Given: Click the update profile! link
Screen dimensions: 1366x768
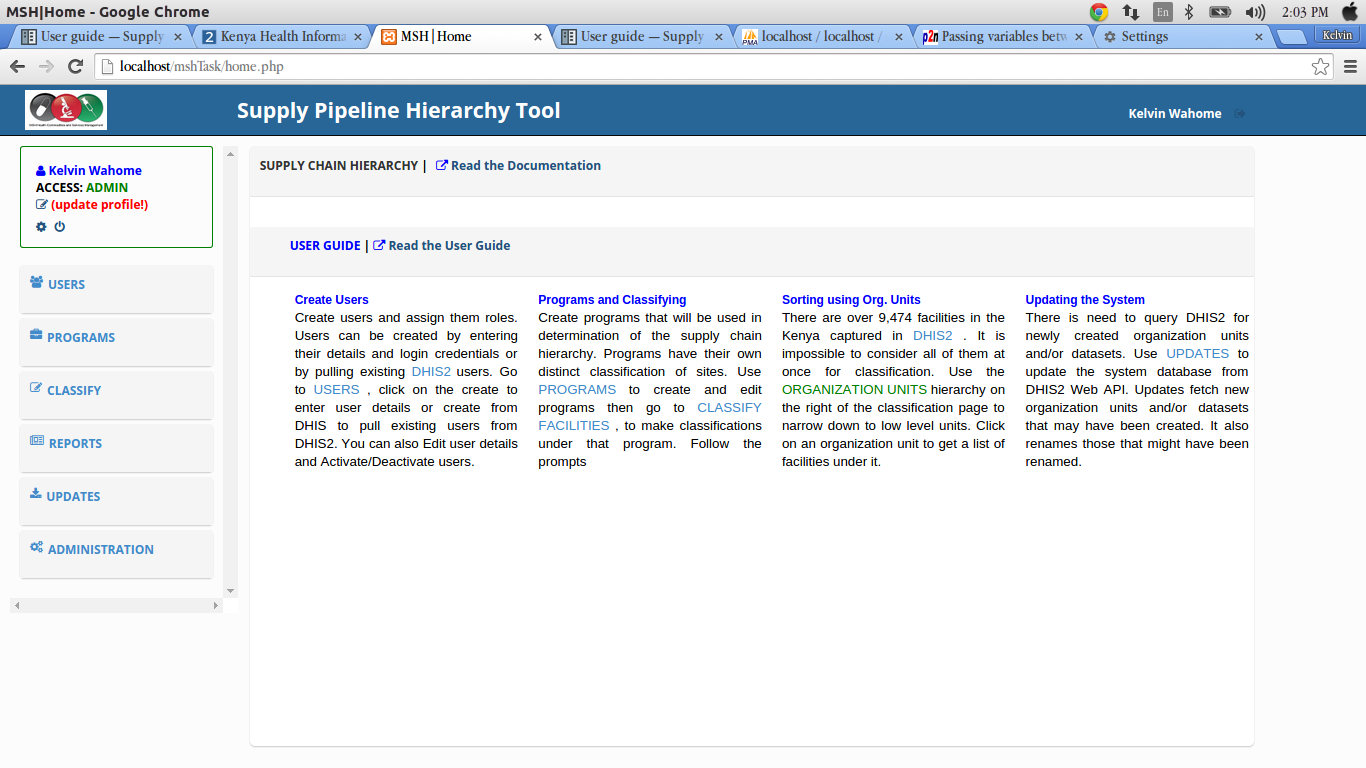Looking at the screenshot, I should 100,205.
